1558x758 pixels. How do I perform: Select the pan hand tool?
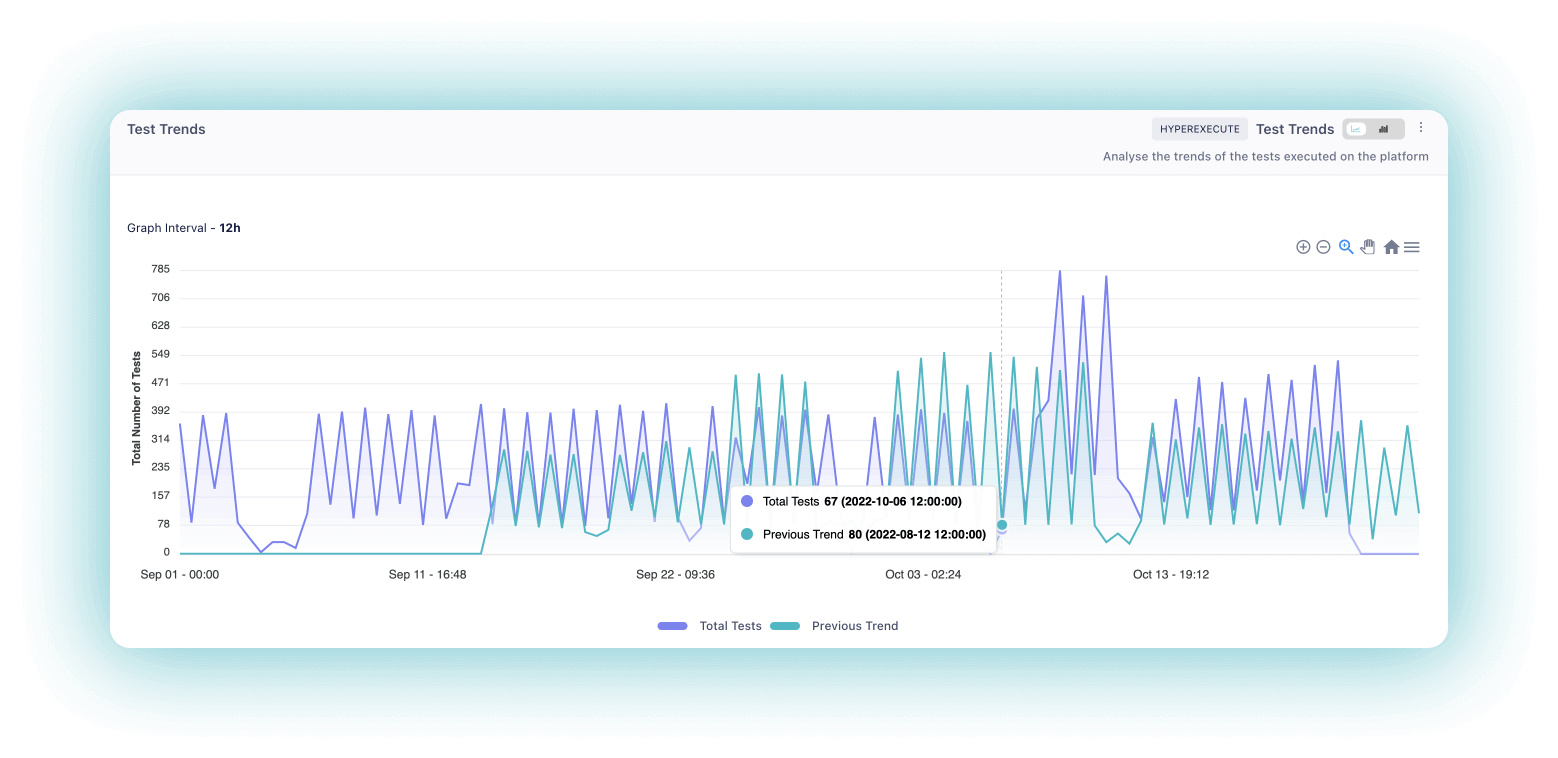point(1368,247)
